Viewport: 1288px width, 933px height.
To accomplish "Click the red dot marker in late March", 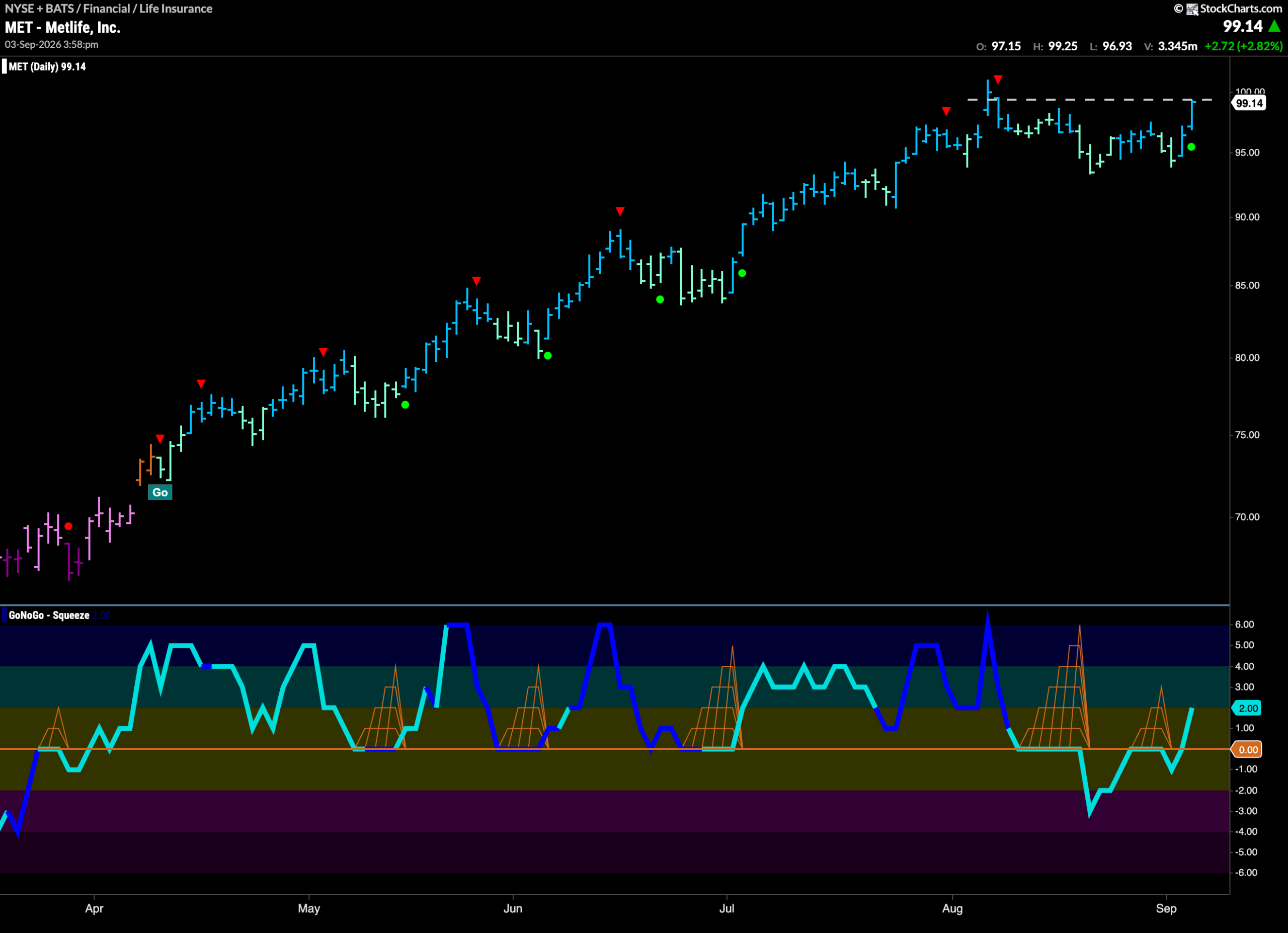I will pyautogui.click(x=69, y=526).
